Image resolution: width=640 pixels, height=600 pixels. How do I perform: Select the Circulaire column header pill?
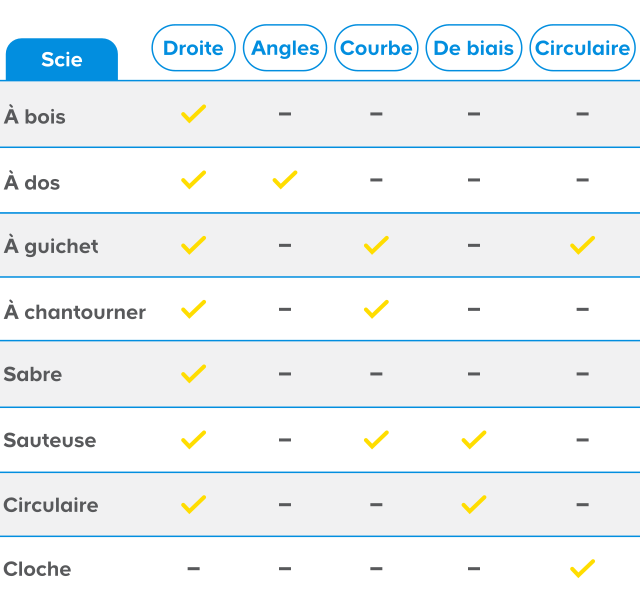(x=582, y=48)
